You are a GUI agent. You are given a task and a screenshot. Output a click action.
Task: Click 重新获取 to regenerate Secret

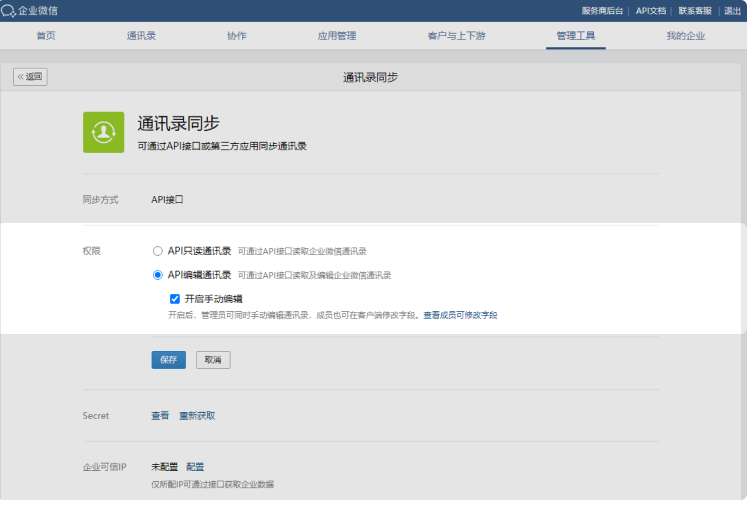pos(197,416)
